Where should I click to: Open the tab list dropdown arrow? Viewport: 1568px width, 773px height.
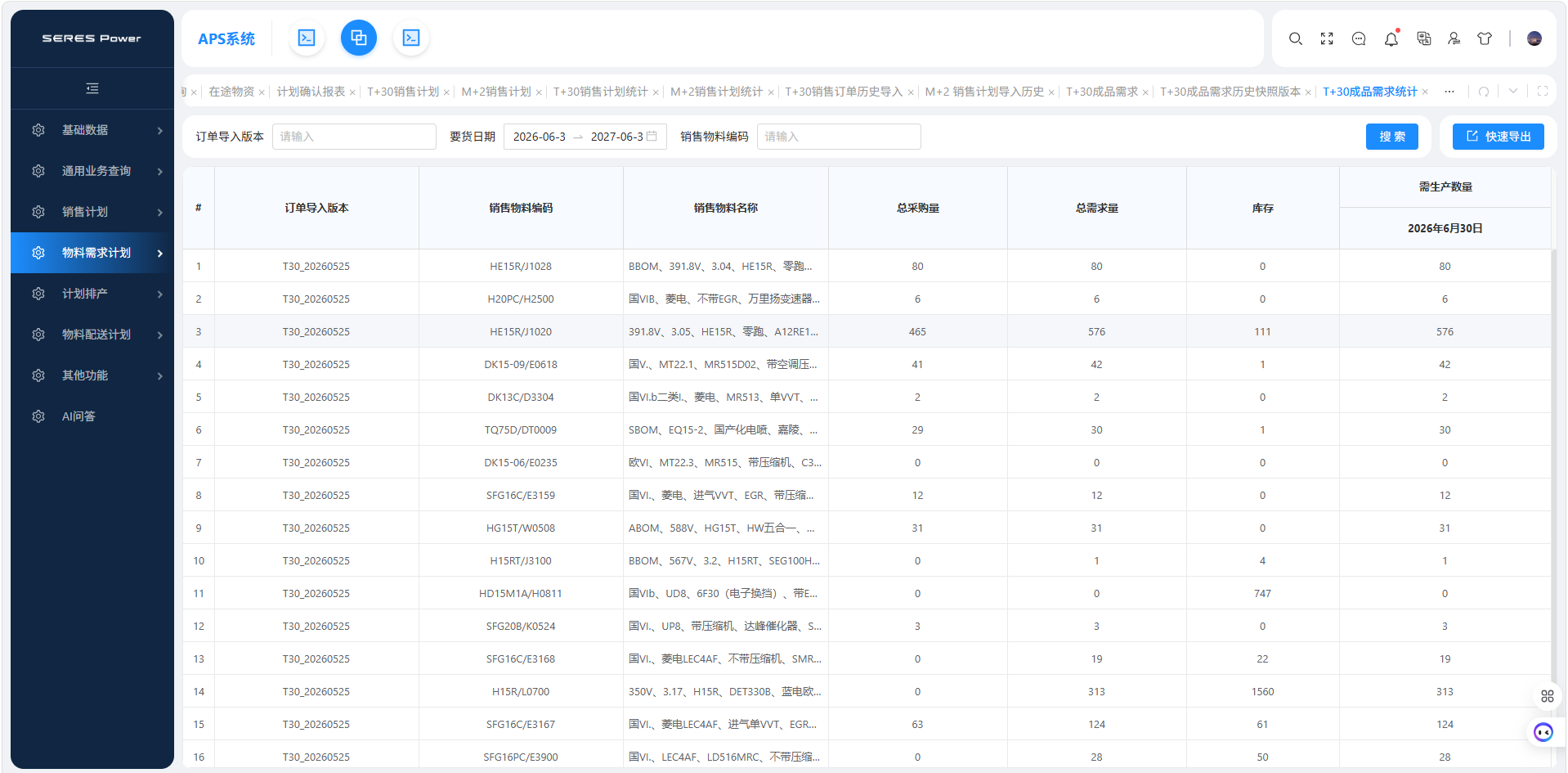[1513, 92]
